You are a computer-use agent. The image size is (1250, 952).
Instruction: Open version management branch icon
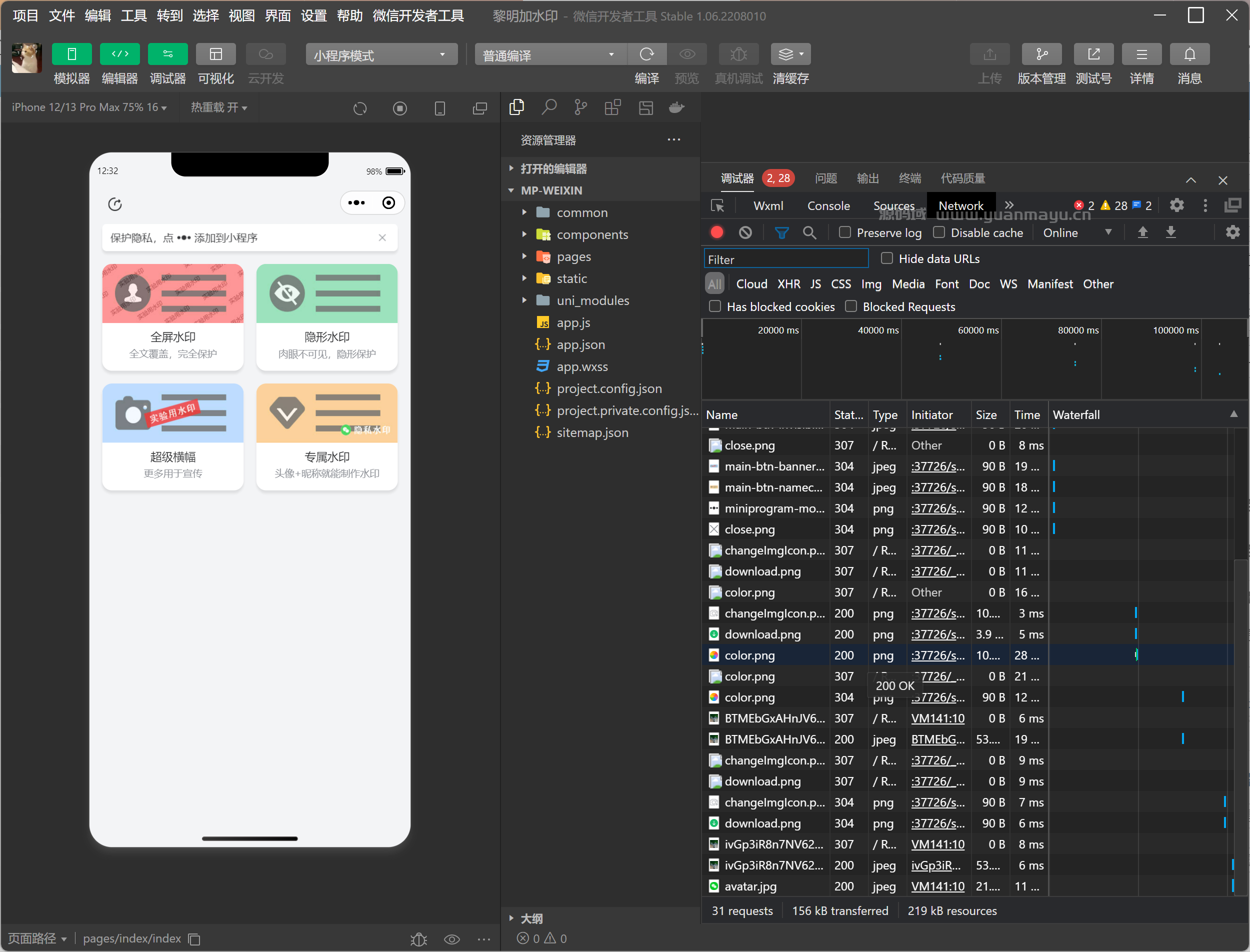1041,54
